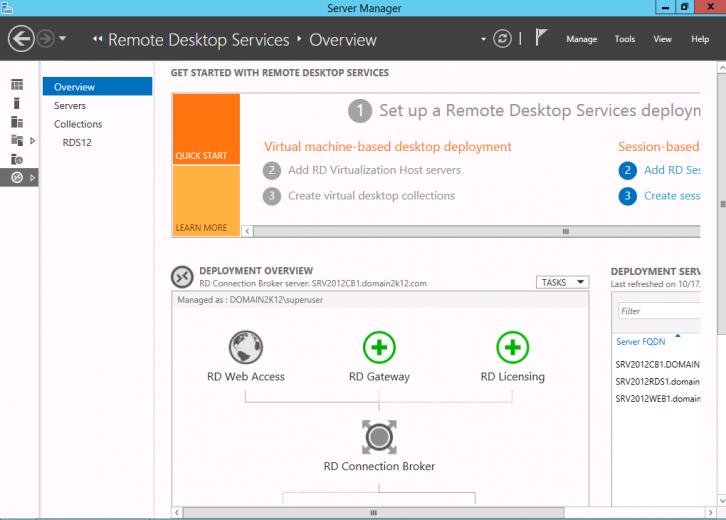Select Servers in the navigation pane
The image size is (726, 520).
tap(69, 106)
